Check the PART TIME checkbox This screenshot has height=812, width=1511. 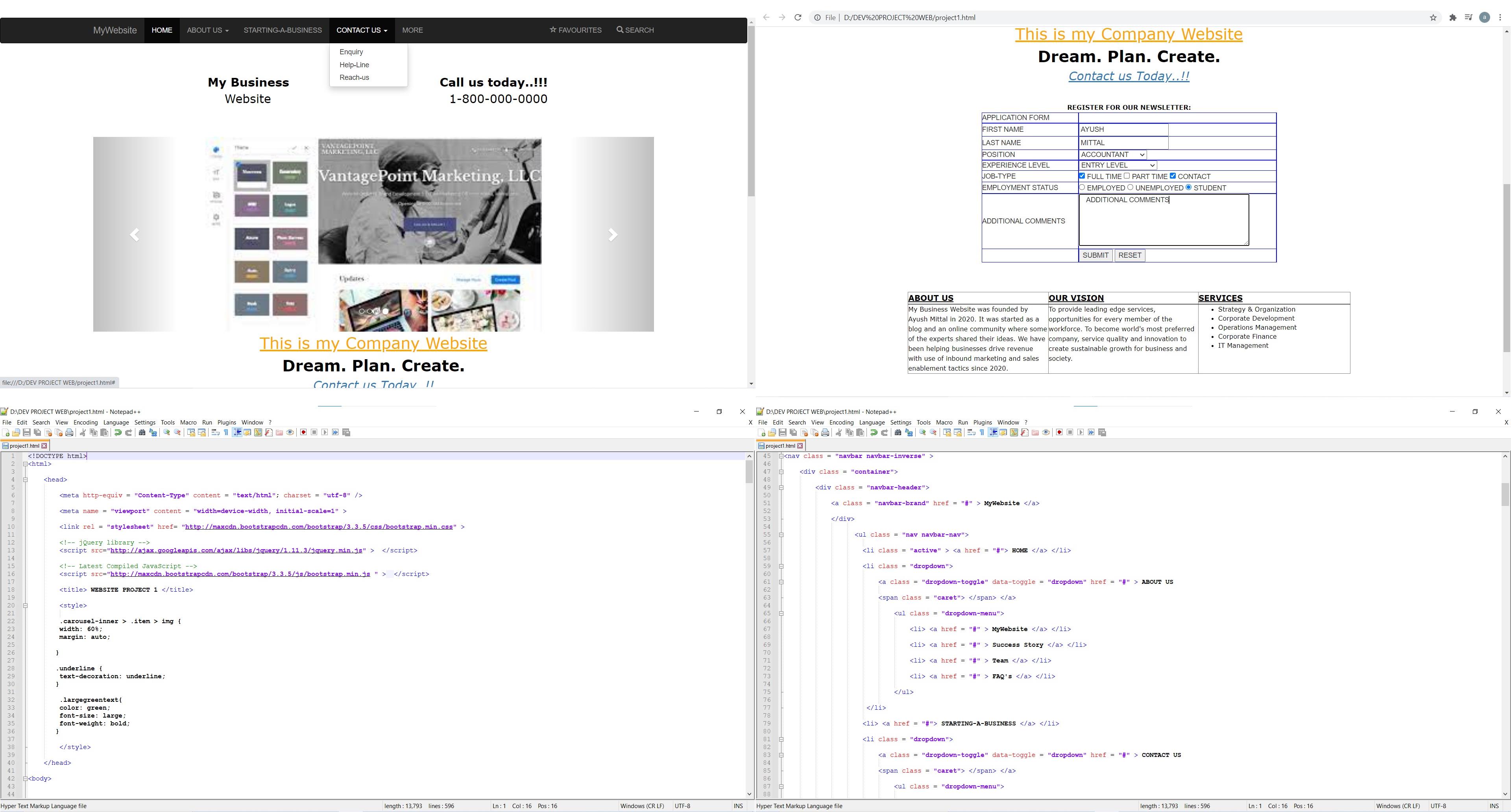(x=1127, y=176)
